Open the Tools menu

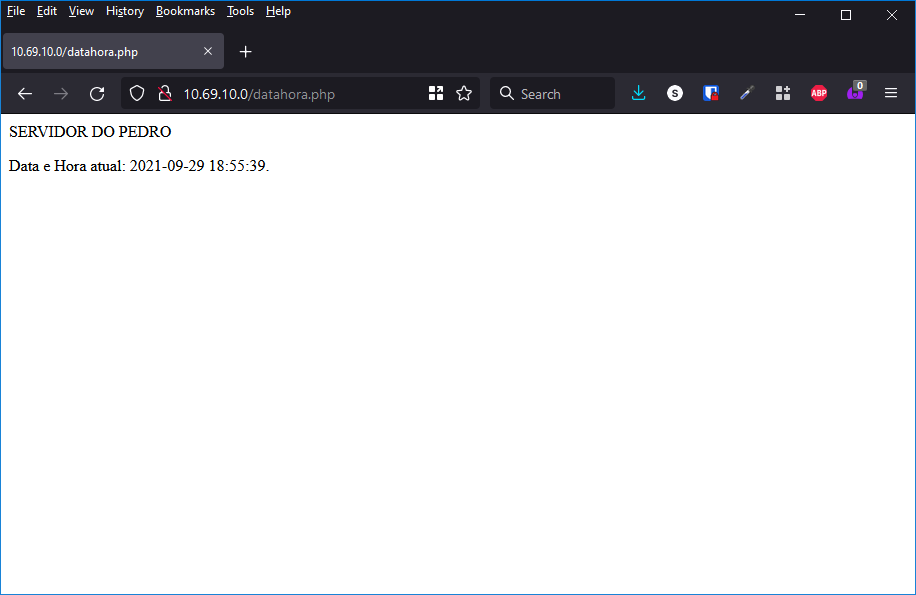239,11
